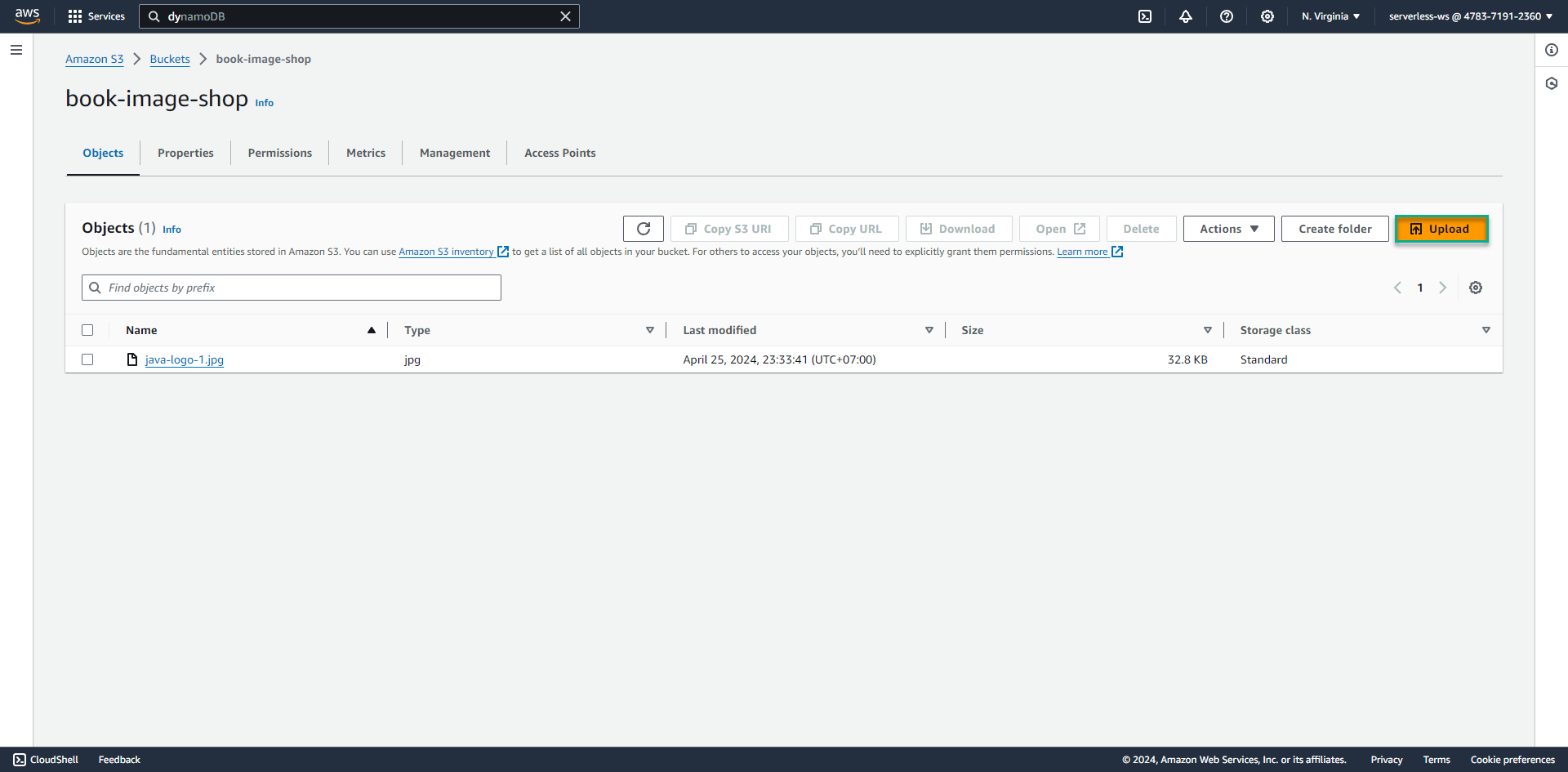
Task: Switch to the Properties tab
Action: point(185,153)
